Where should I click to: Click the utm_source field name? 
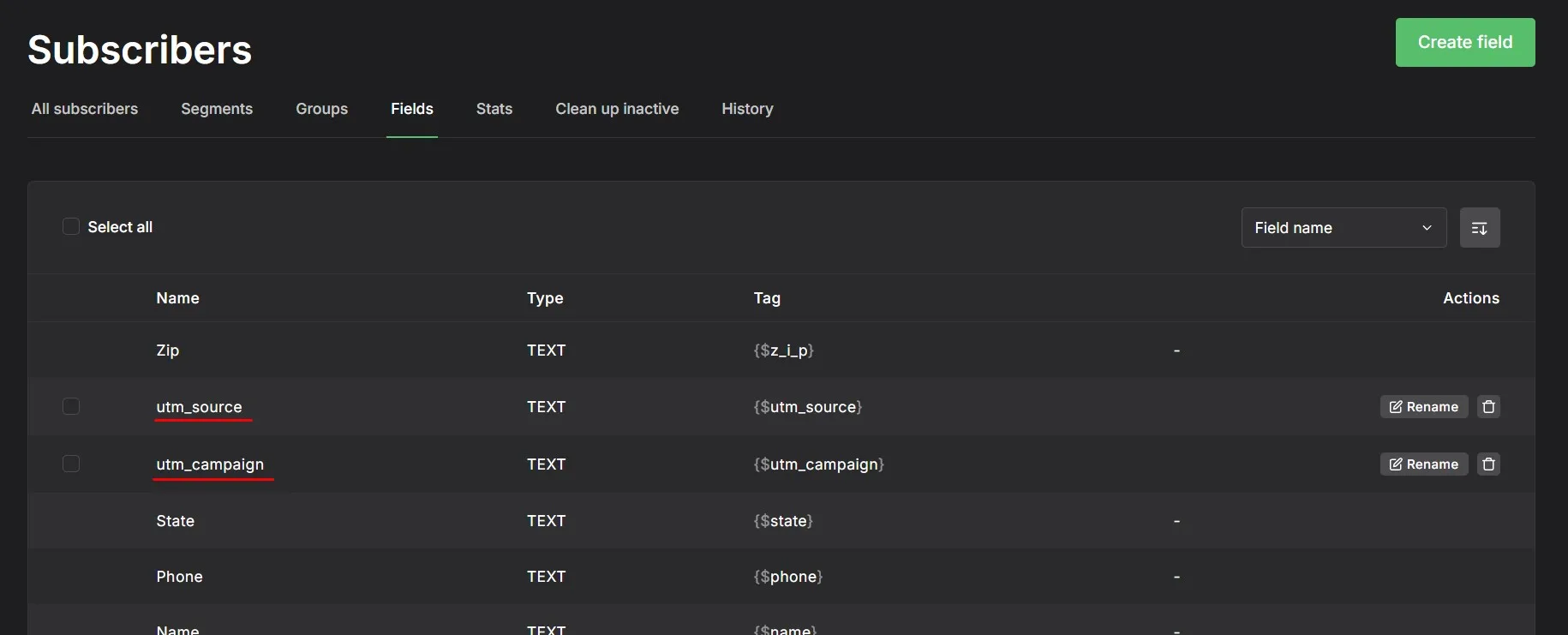point(199,407)
